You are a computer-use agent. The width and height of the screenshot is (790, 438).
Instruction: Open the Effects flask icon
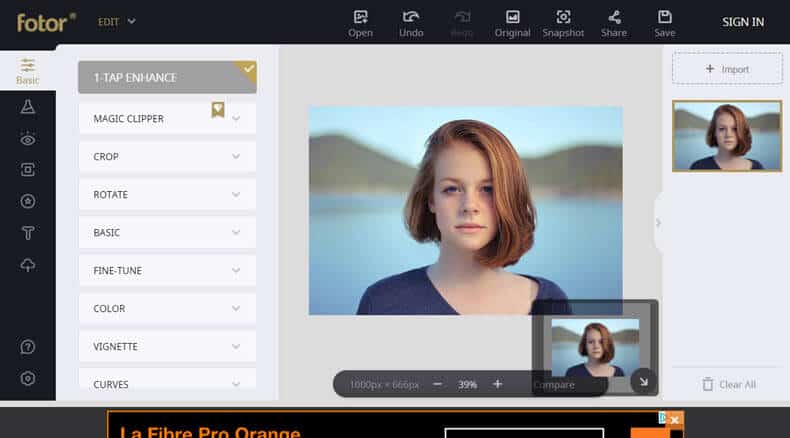28,106
